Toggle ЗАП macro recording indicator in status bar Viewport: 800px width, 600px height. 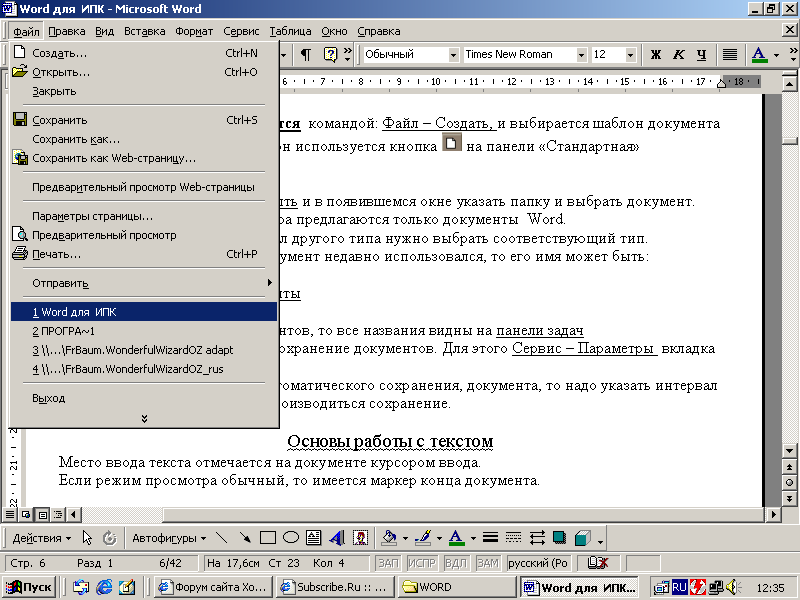pyautogui.click(x=388, y=563)
